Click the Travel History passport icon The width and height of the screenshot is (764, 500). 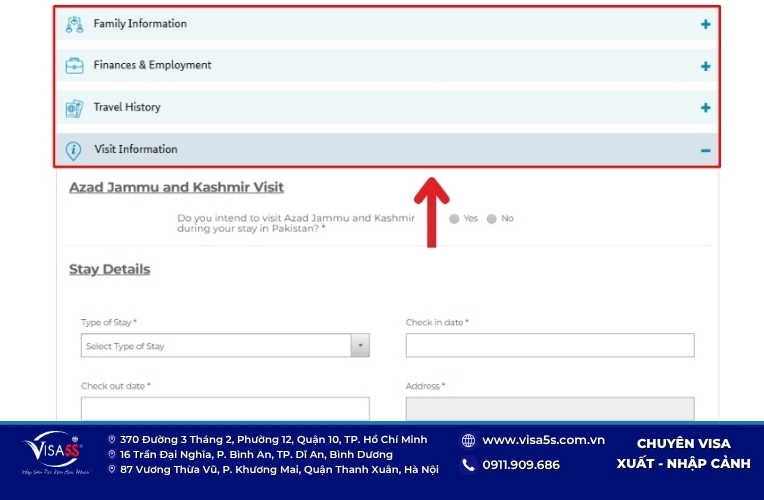pos(75,108)
